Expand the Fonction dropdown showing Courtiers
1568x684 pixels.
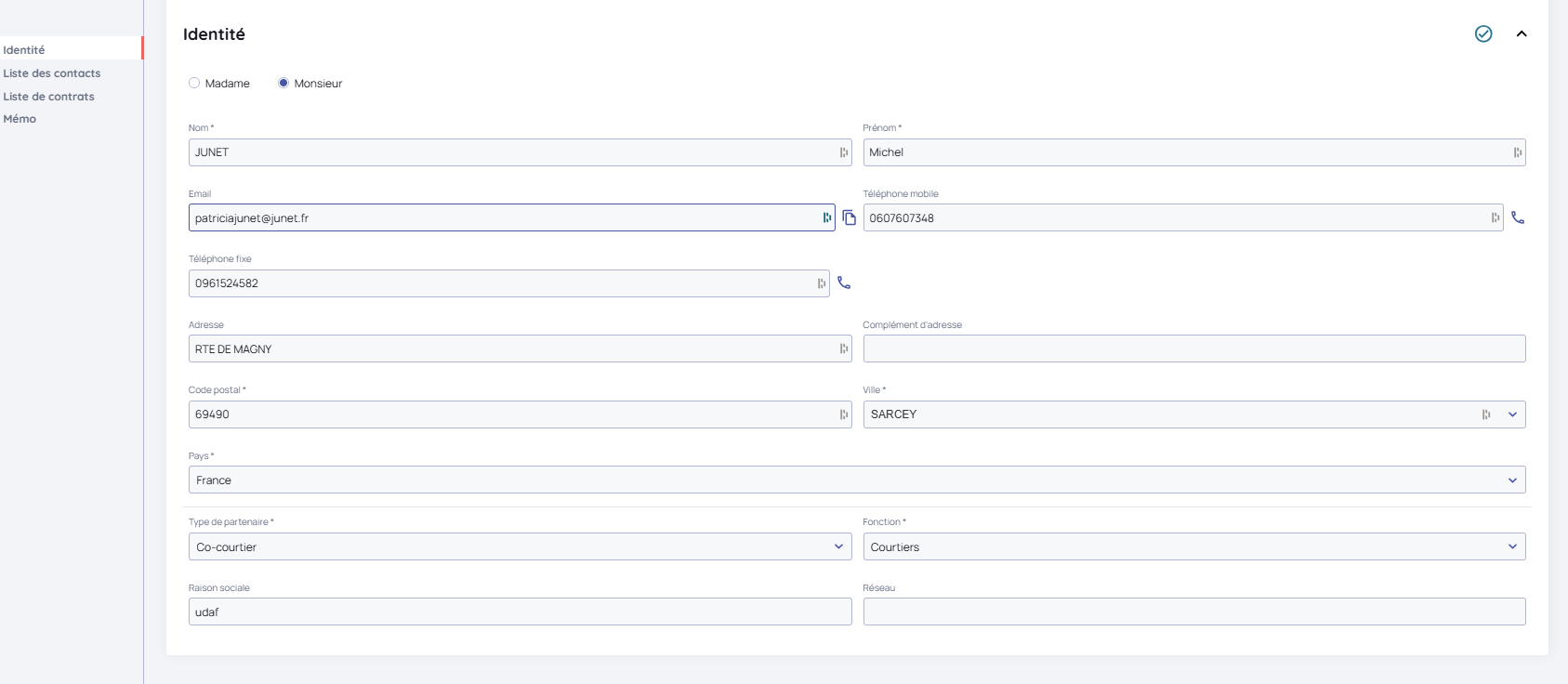coord(1193,546)
